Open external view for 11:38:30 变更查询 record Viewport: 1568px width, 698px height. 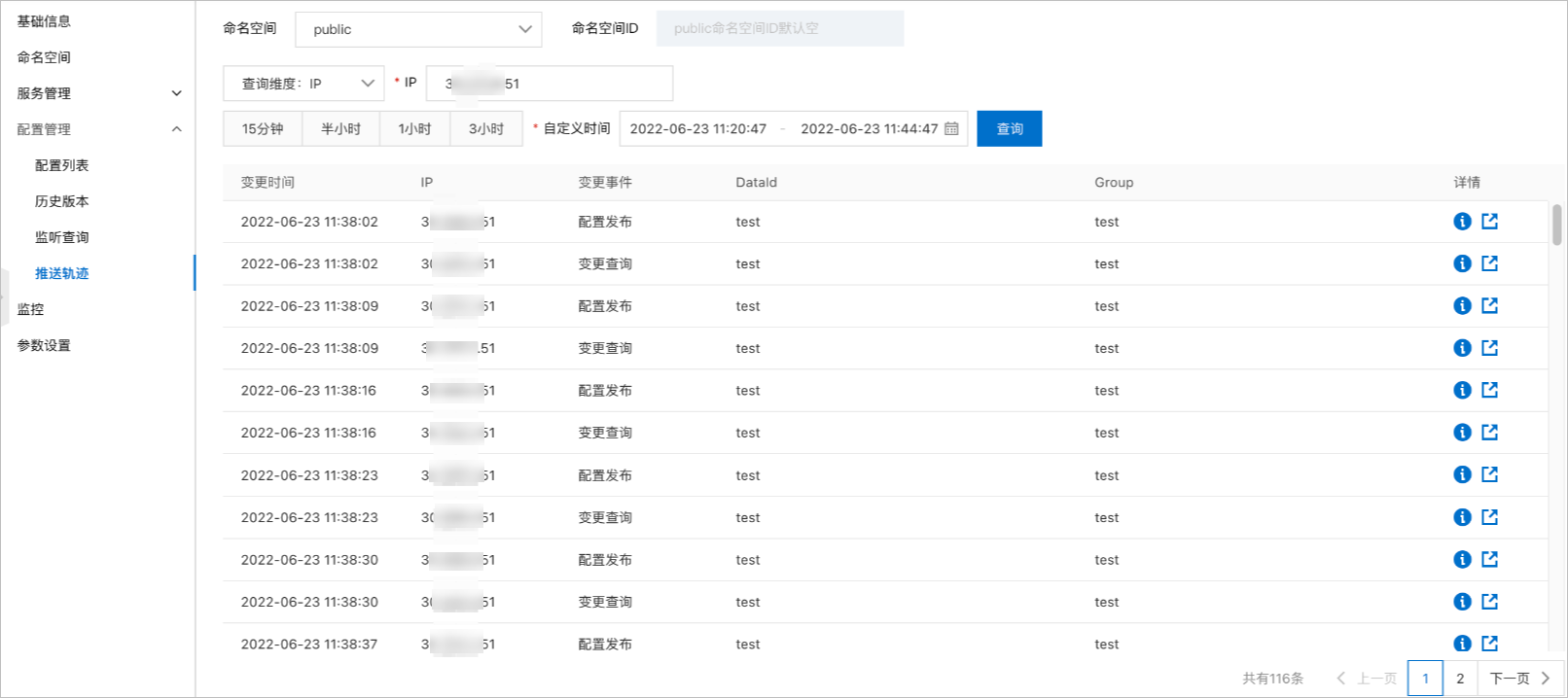coord(1489,602)
